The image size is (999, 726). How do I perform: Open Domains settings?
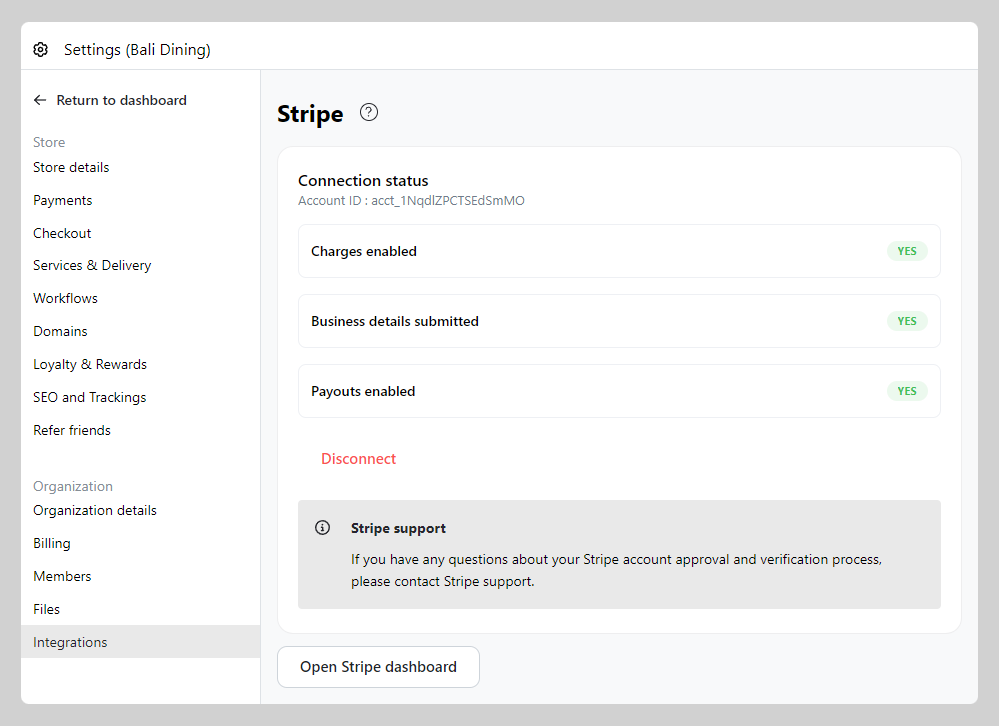[61, 332]
